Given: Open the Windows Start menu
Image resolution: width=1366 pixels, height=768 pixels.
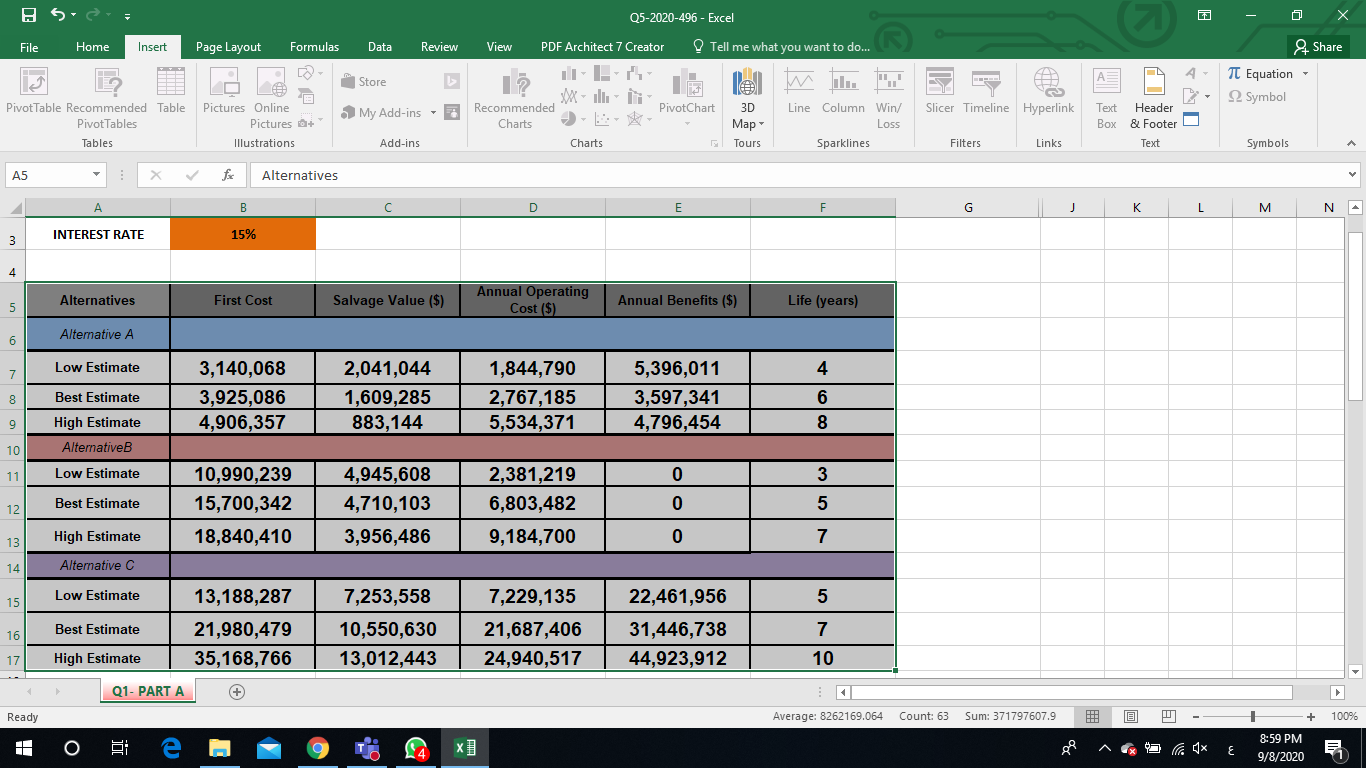Looking at the screenshot, I should [24, 748].
